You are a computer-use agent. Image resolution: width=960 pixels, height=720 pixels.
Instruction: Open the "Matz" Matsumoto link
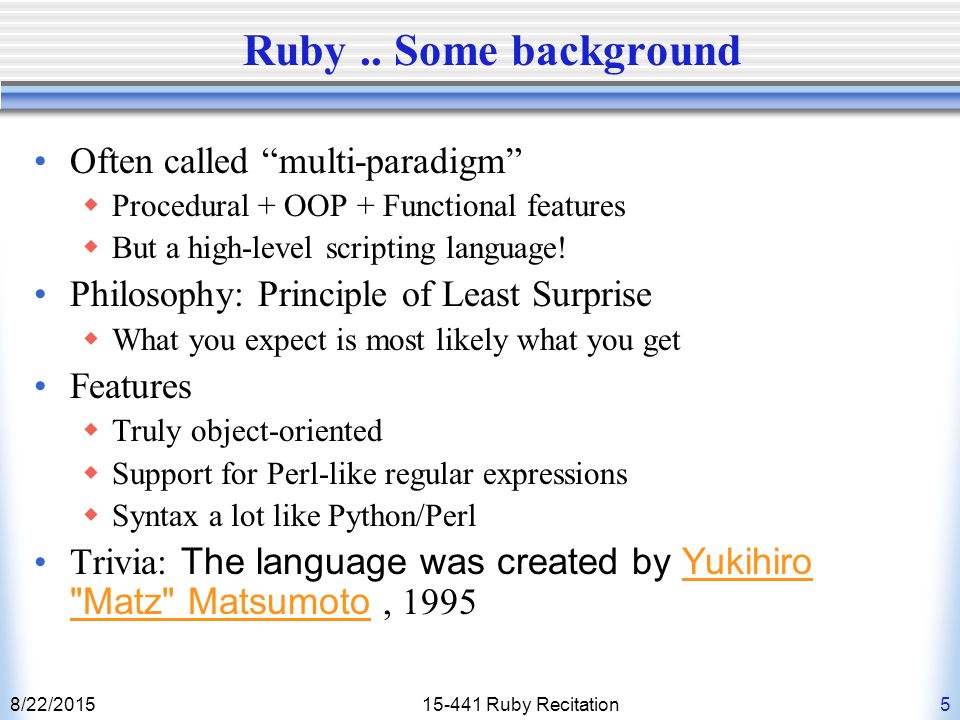(220, 602)
